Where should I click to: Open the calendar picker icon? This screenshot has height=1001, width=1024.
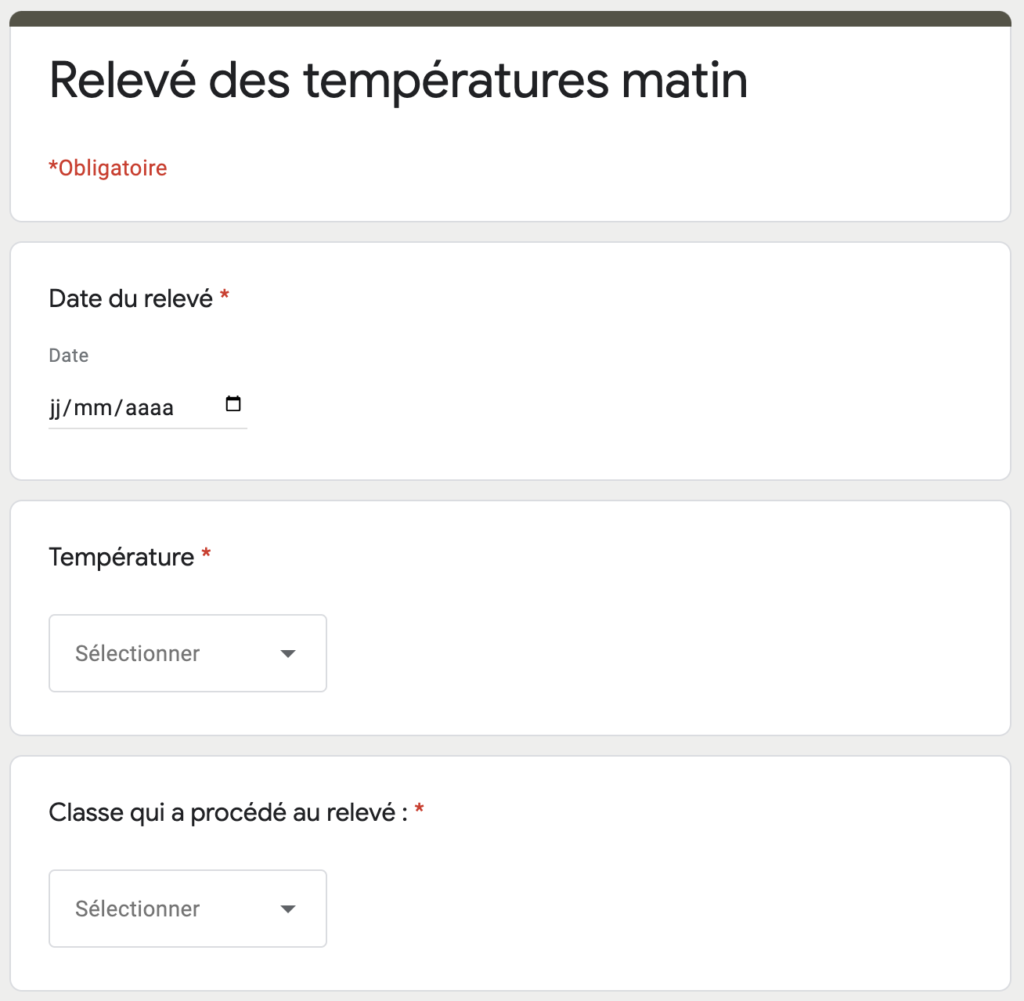click(233, 404)
